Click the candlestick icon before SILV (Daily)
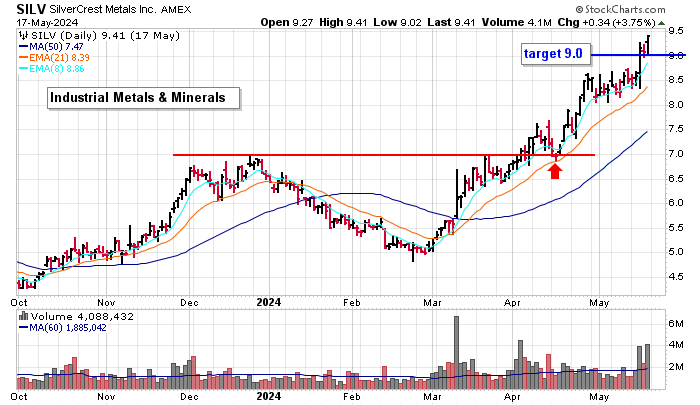This screenshot has width=700, height=405. pyautogui.click(x=23, y=36)
